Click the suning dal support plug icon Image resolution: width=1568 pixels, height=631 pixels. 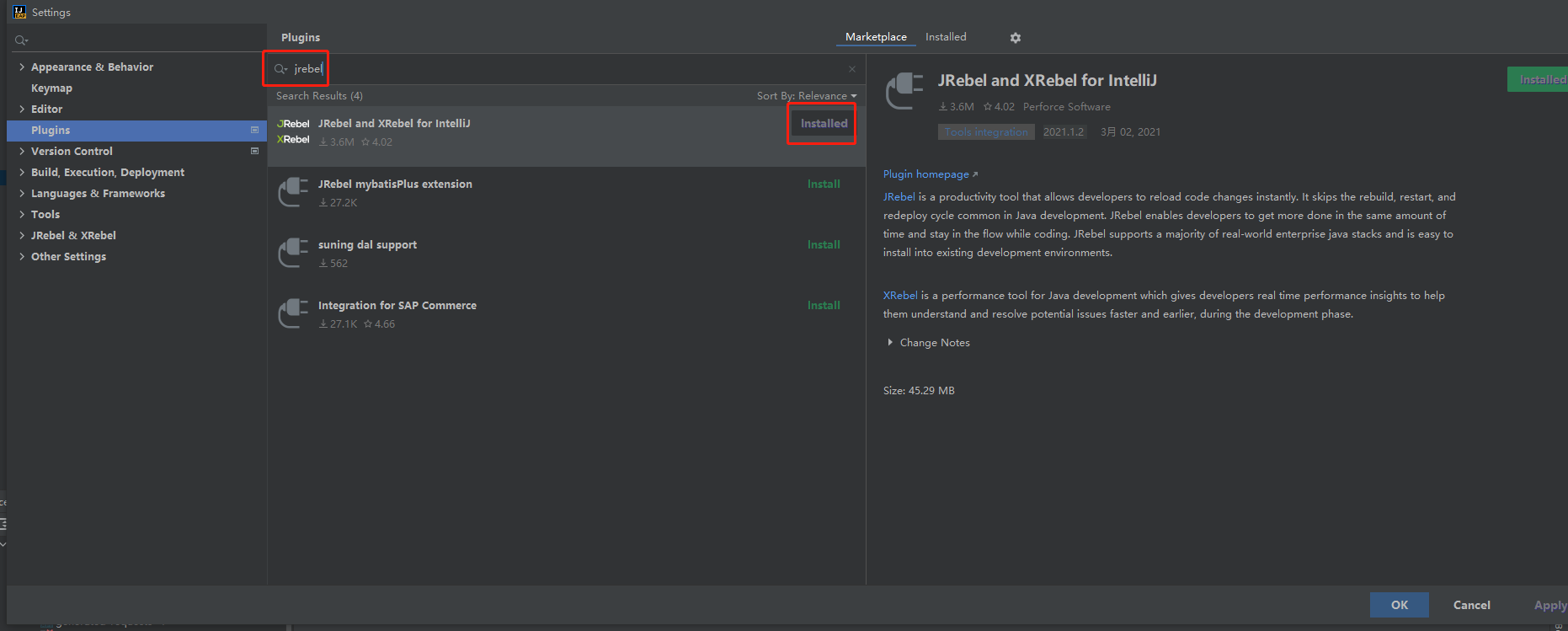point(293,253)
